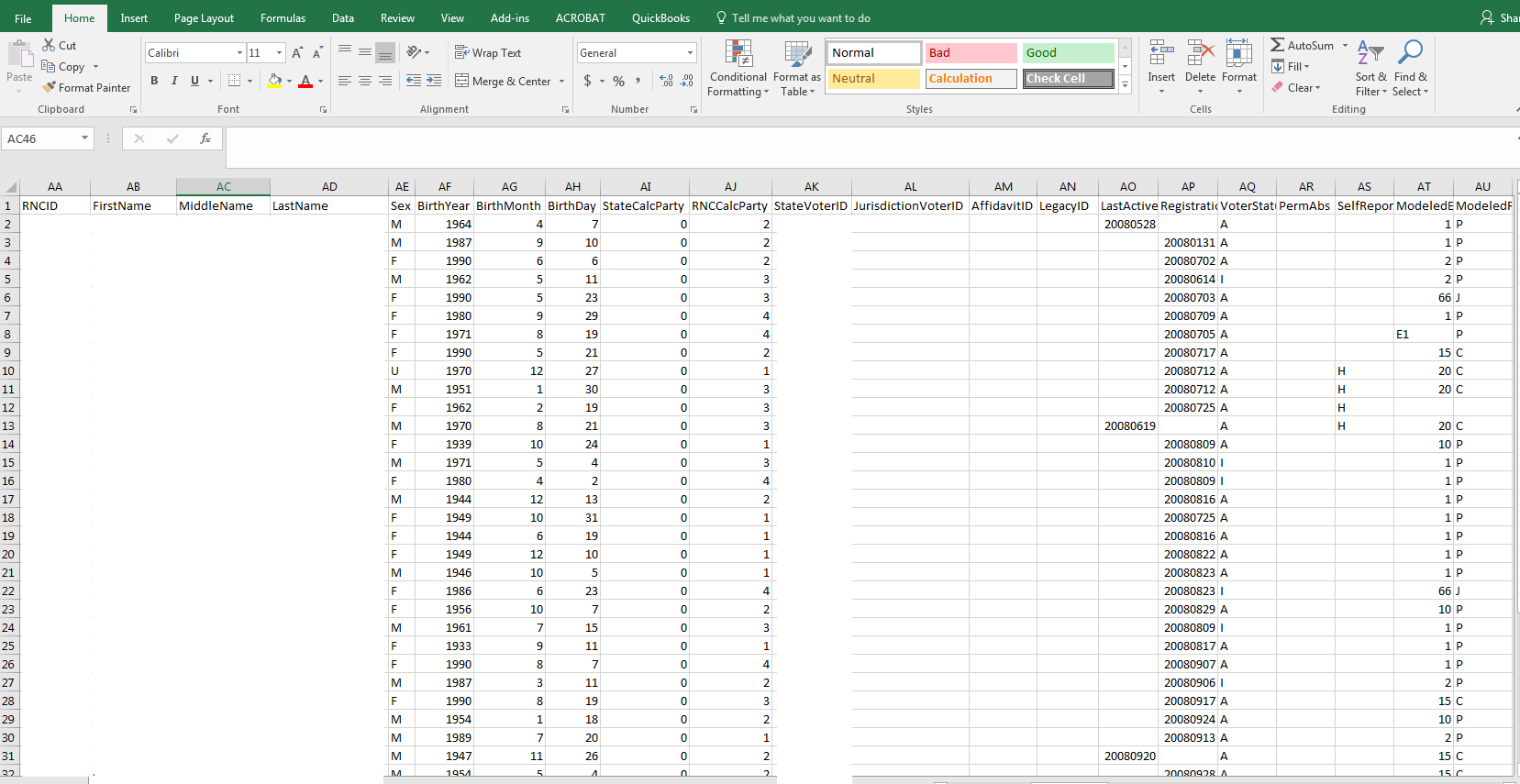Click the Paste clipboard icon
The image size is (1520, 784).
(18, 52)
